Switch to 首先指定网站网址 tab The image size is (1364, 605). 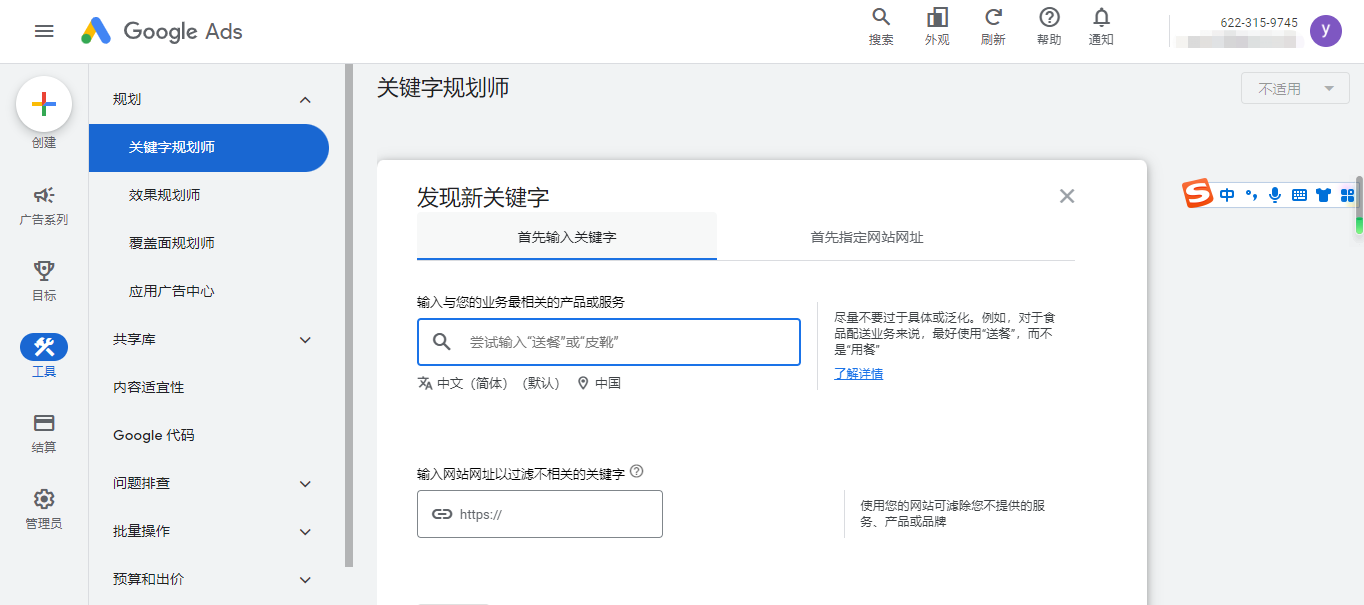pyautogui.click(x=867, y=237)
